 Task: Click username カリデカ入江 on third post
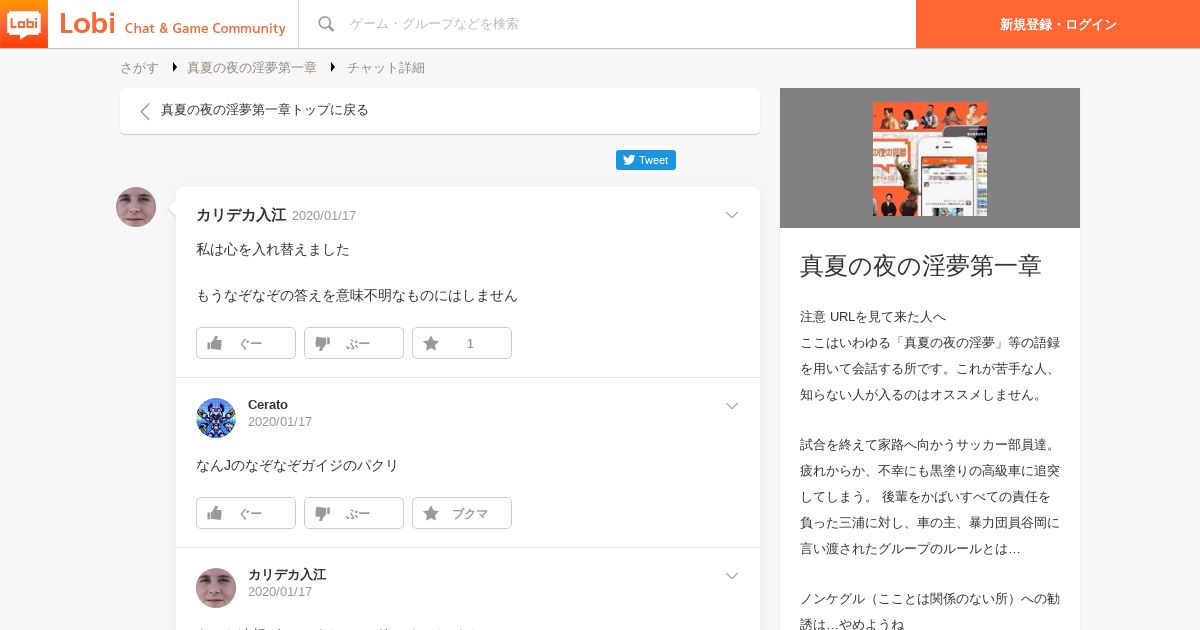coord(287,575)
